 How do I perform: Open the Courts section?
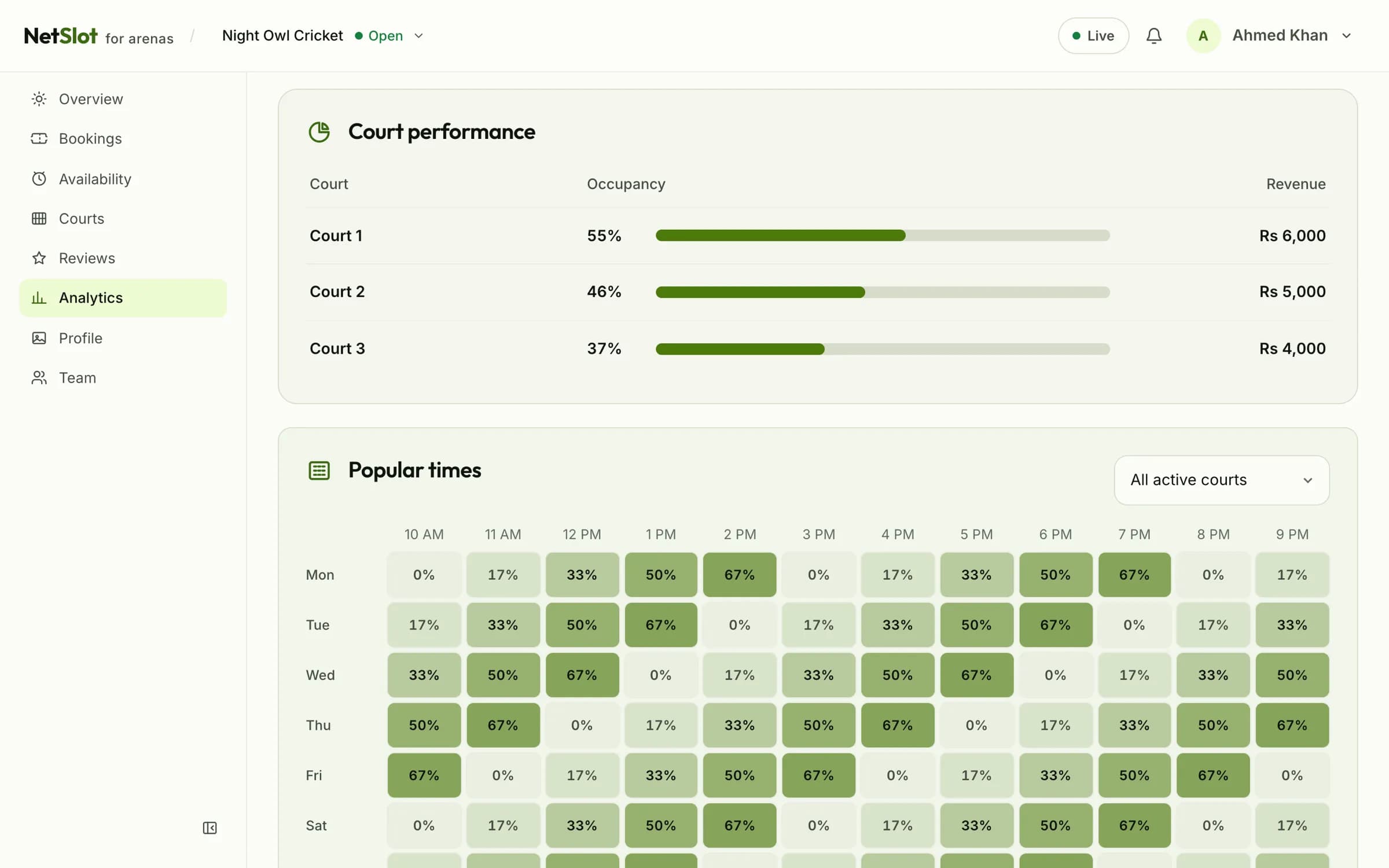click(123, 219)
